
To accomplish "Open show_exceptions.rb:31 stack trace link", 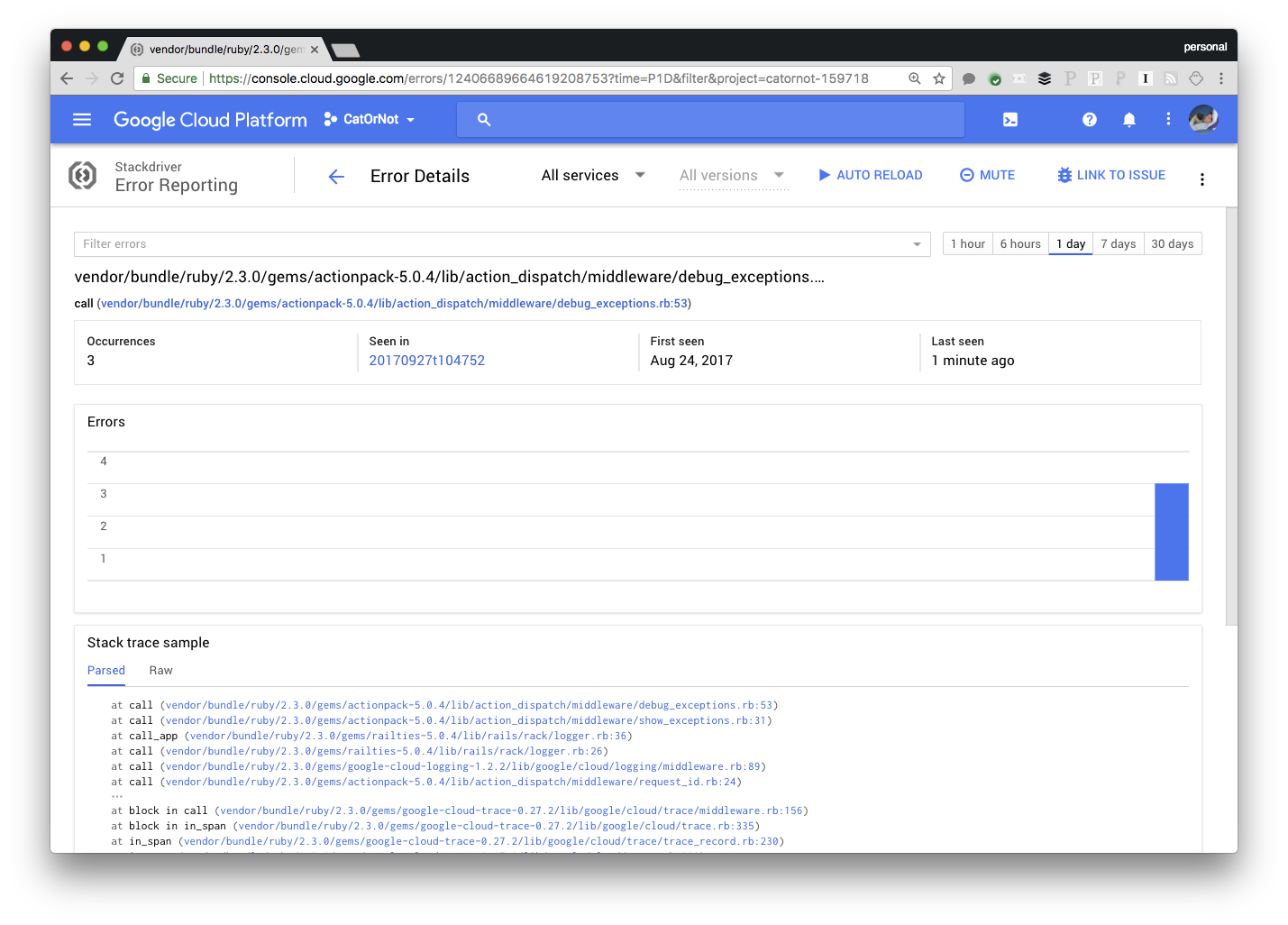I will point(466,720).
